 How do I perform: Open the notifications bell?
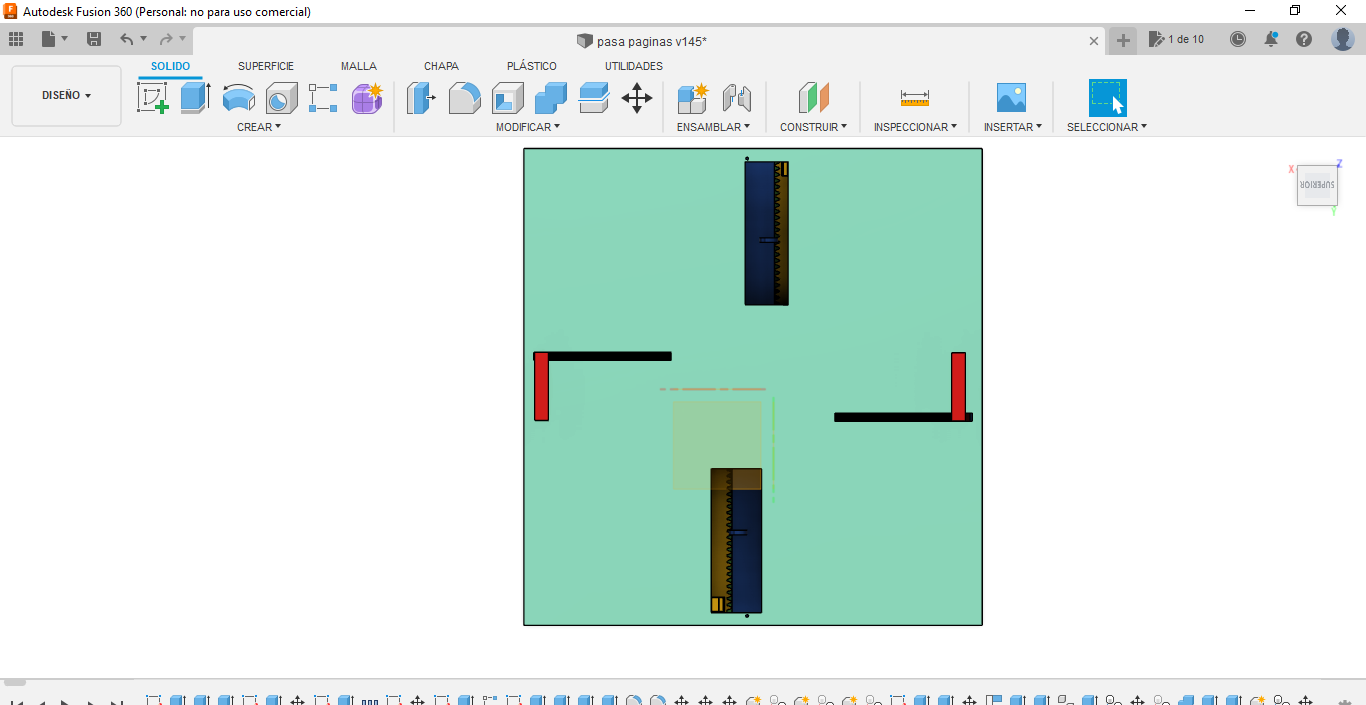coord(1271,39)
